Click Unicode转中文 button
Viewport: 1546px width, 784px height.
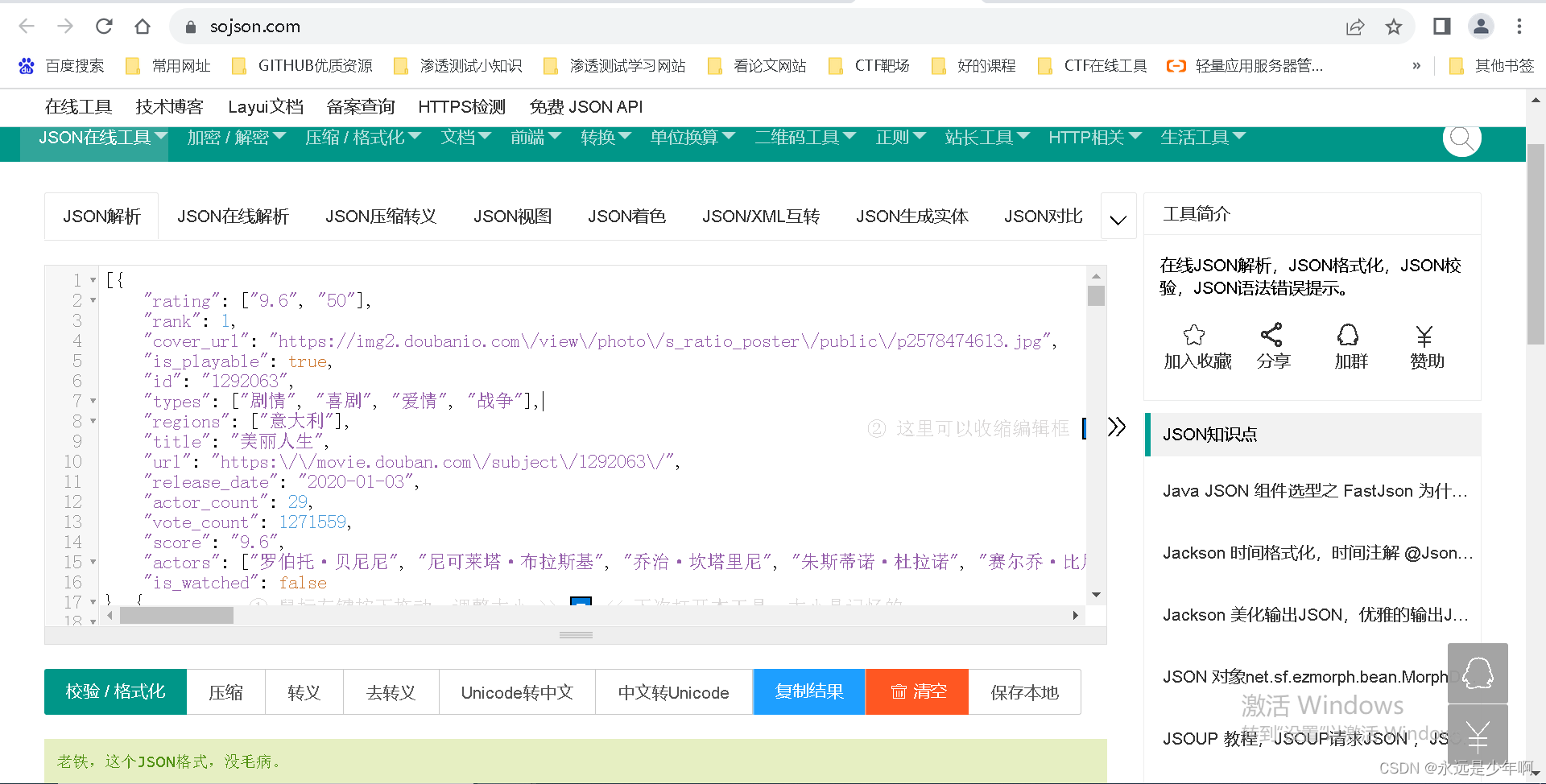(517, 692)
